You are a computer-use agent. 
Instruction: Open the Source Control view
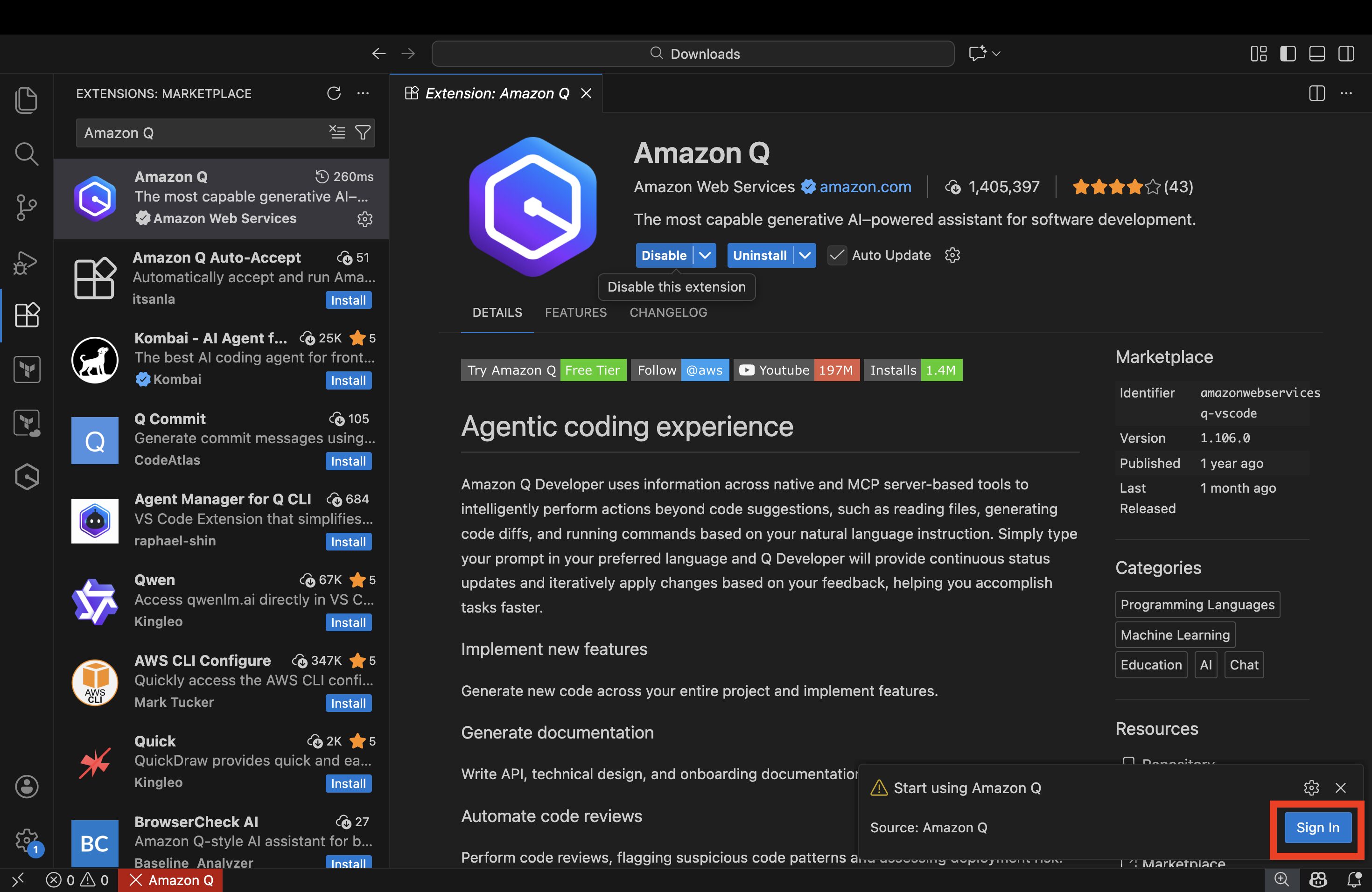(x=26, y=208)
